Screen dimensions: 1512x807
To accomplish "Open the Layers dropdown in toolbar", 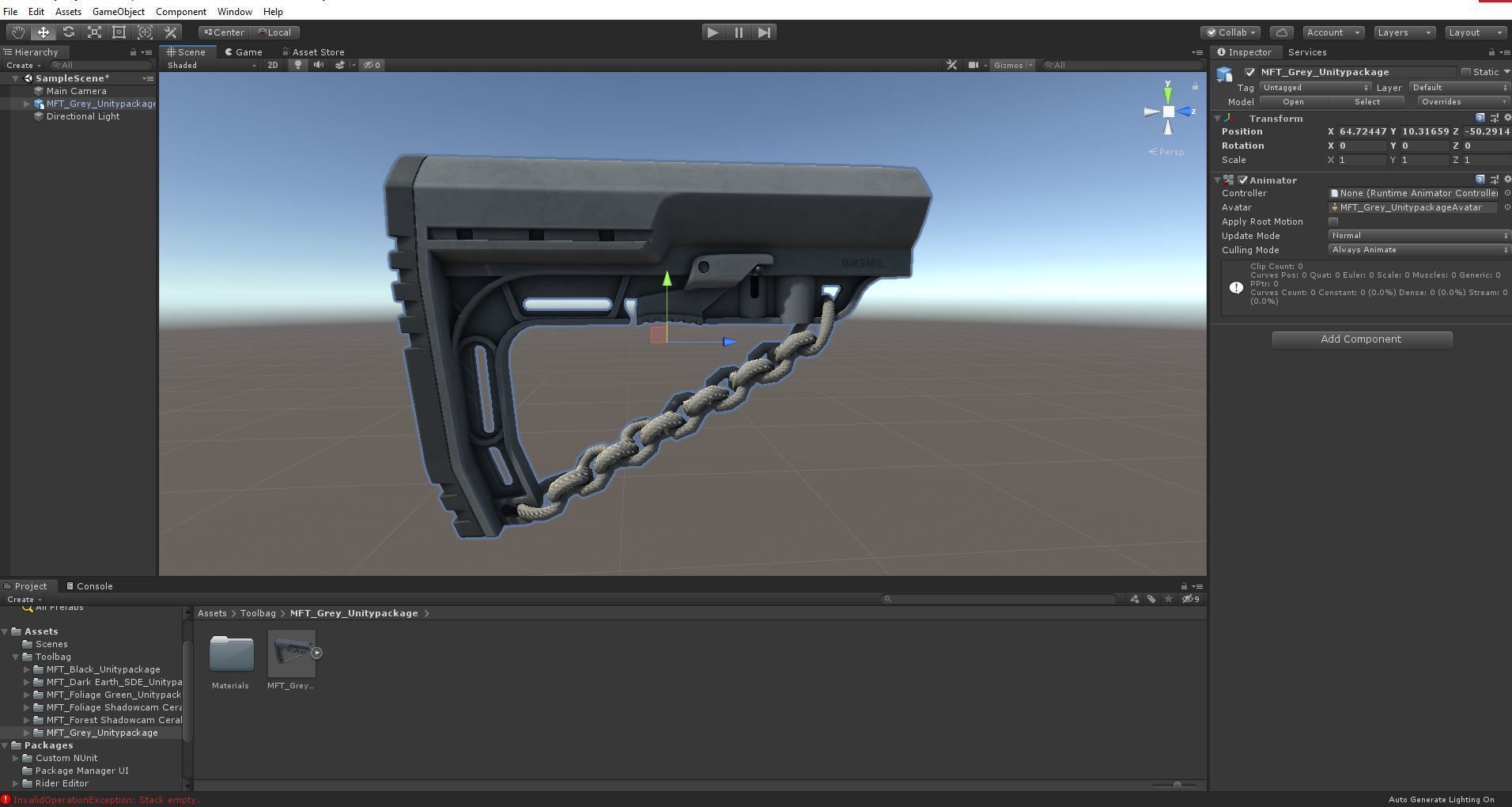I will pos(1404,32).
